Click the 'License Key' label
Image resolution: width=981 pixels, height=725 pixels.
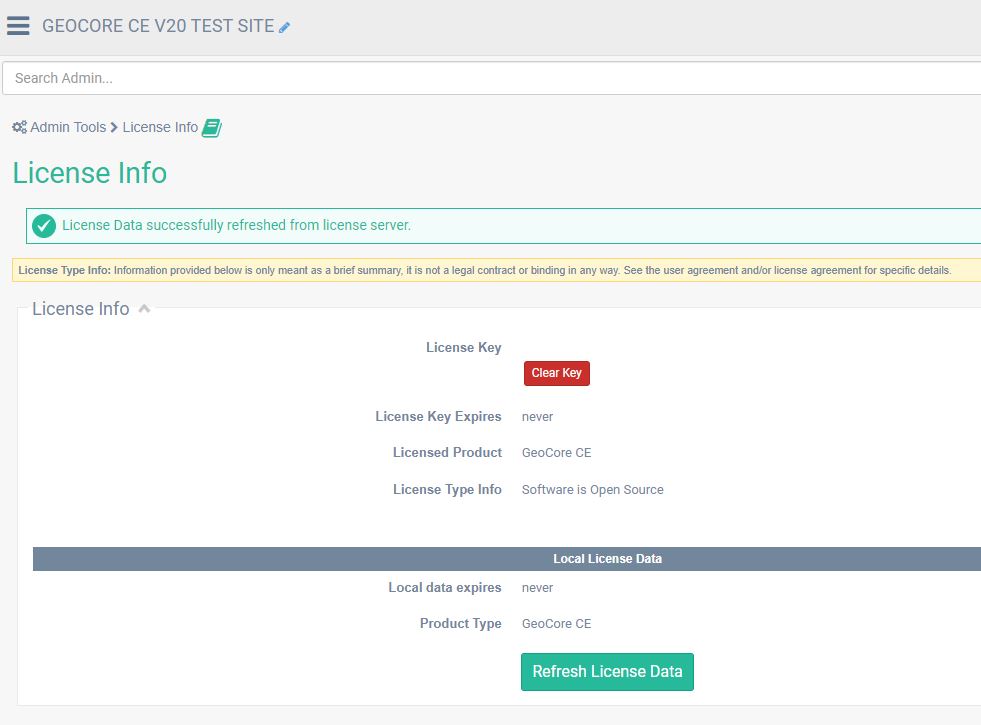[x=464, y=348]
